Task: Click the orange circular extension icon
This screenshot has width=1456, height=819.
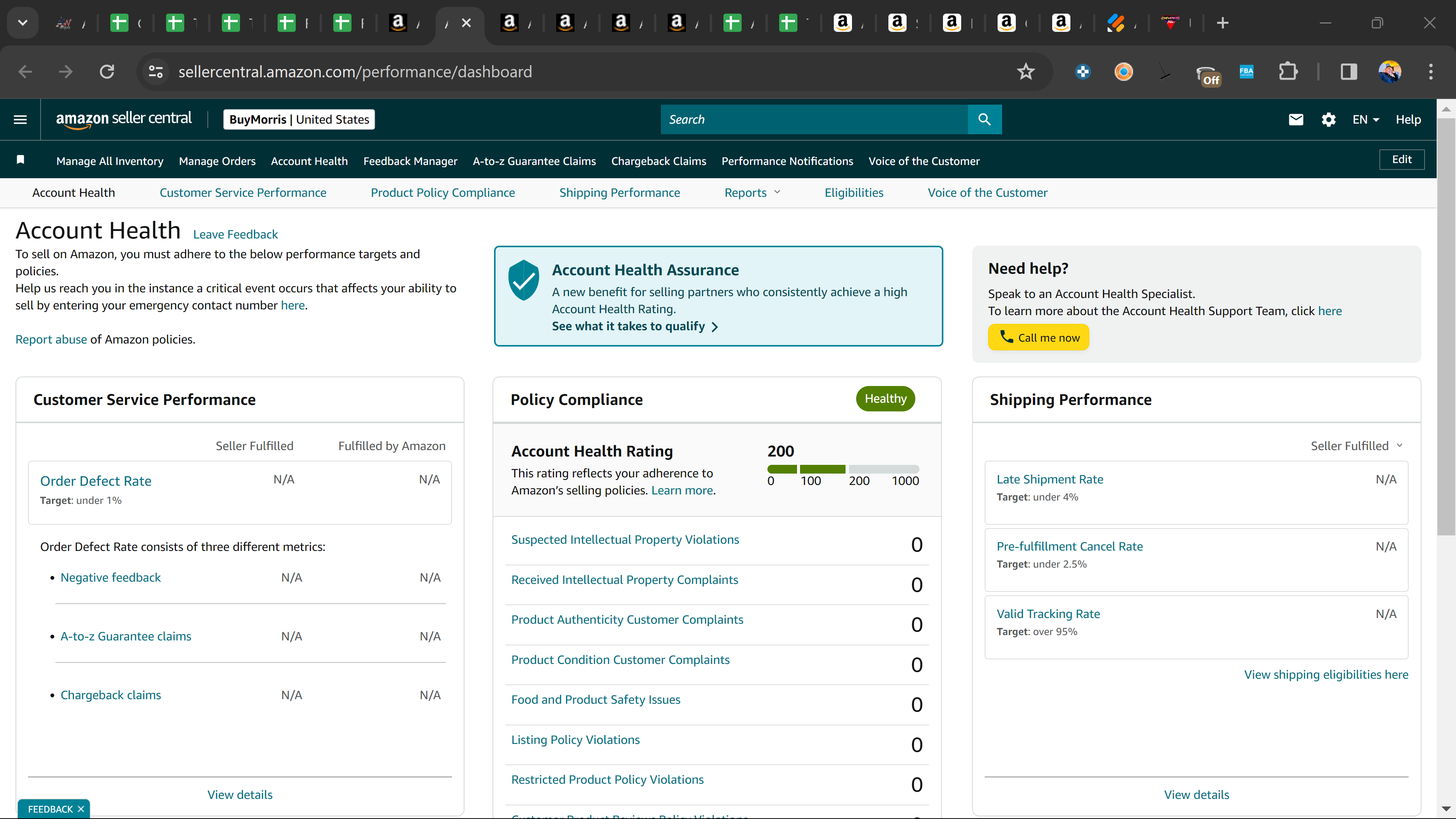Action: [1123, 72]
